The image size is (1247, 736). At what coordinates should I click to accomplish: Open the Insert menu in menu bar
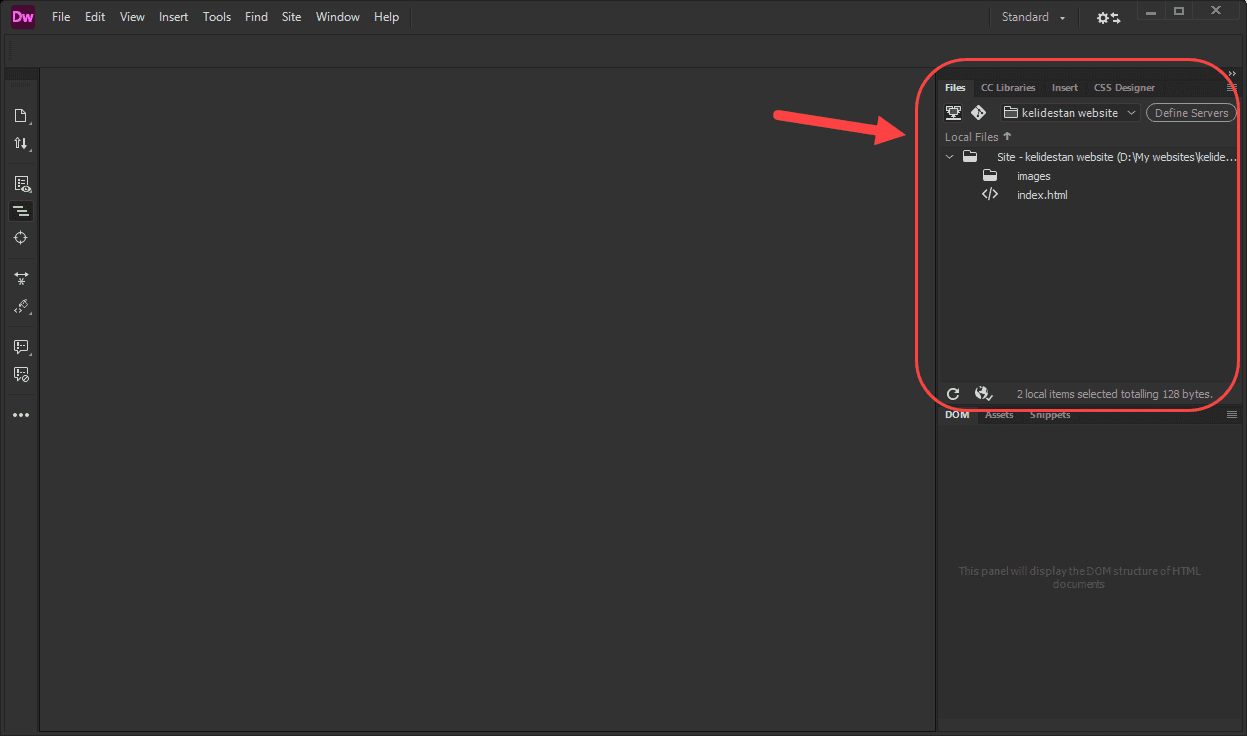(174, 17)
